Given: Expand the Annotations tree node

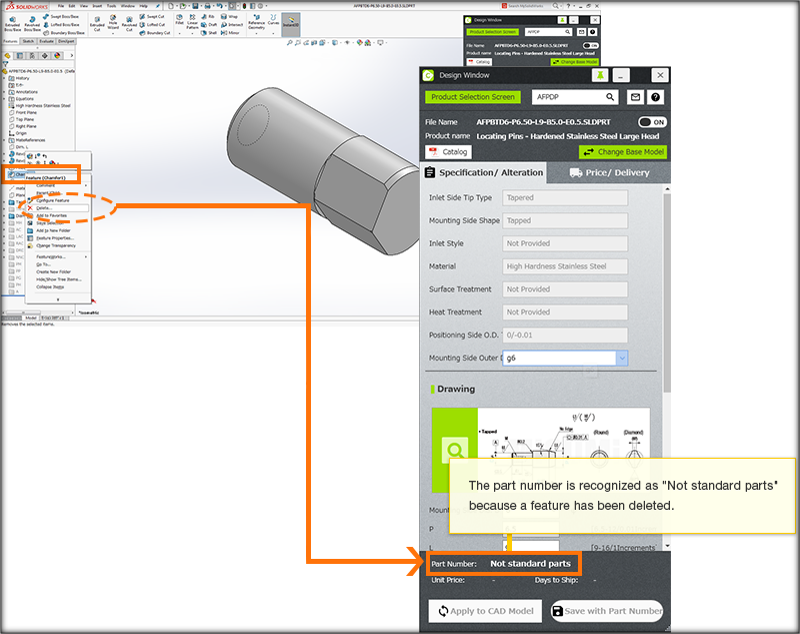Looking at the screenshot, I should [x=5, y=91].
